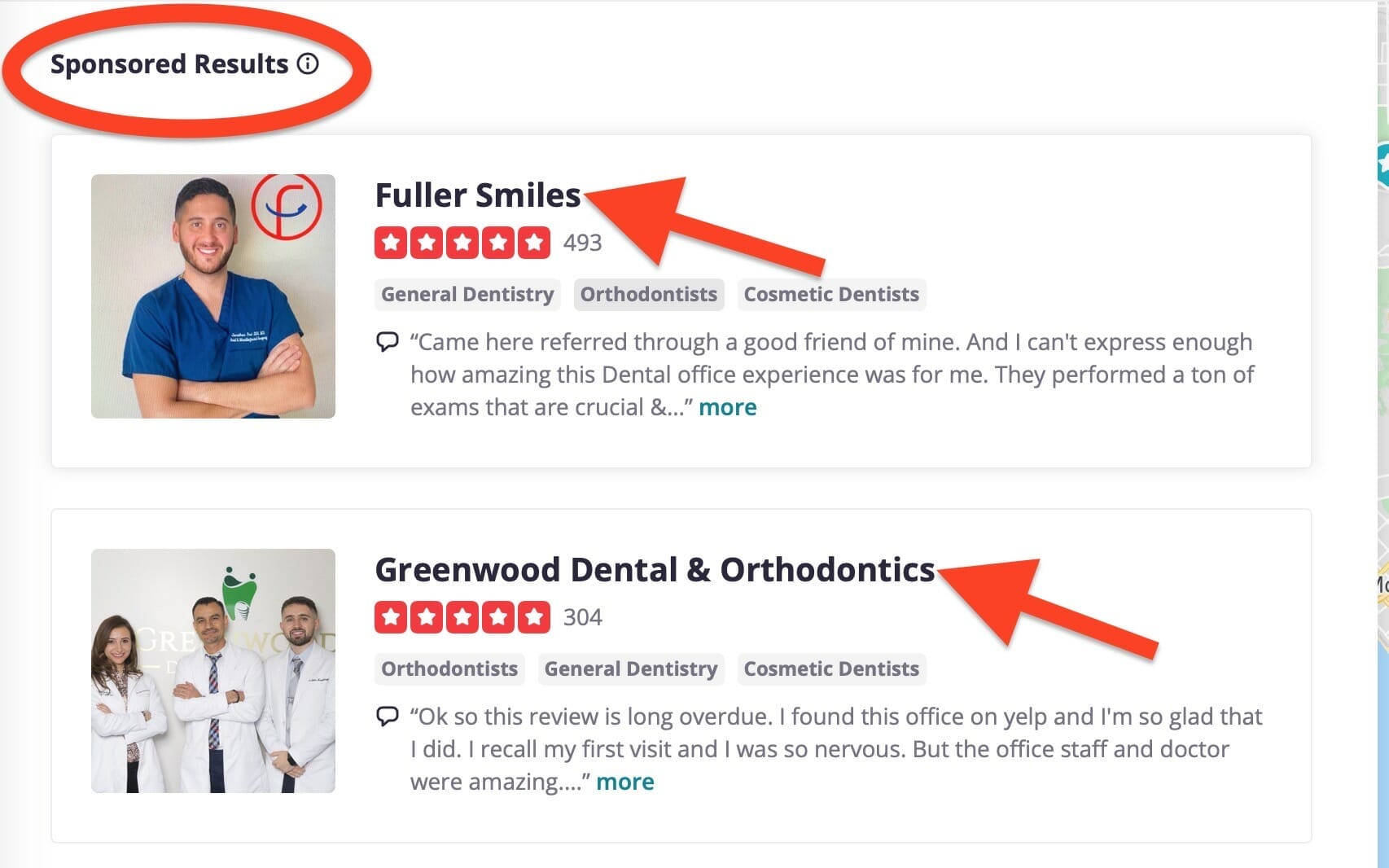Click the review speech bubble under Fuller Smiles
The height and width of the screenshot is (868, 1389).
pyautogui.click(x=387, y=343)
